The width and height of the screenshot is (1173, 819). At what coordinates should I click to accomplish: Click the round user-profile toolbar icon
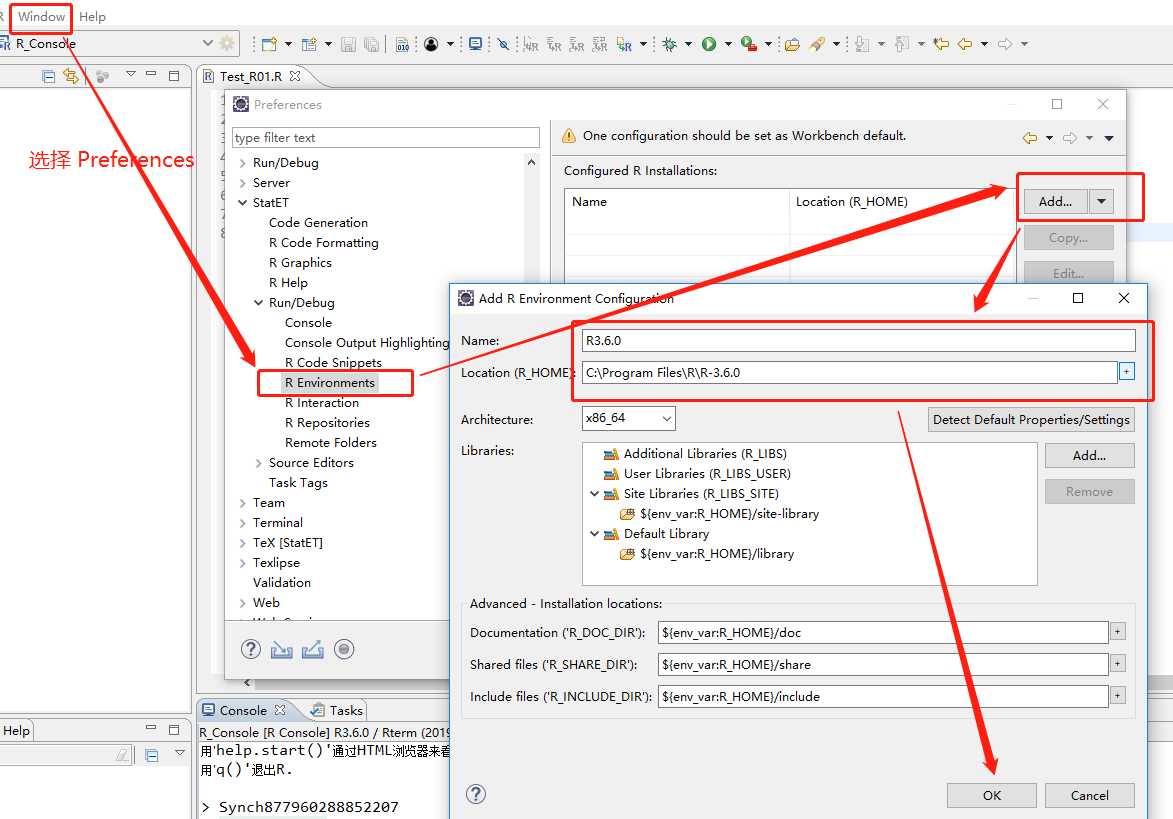tap(431, 44)
